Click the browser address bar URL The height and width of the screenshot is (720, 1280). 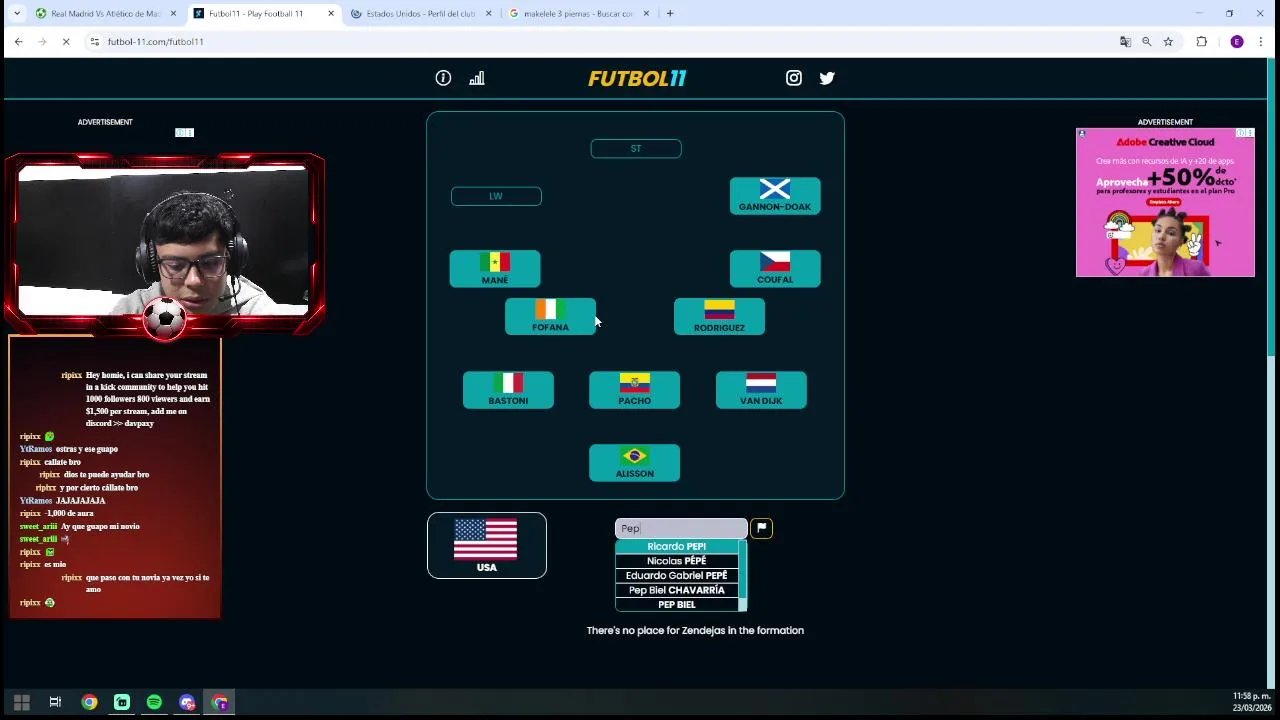click(155, 41)
